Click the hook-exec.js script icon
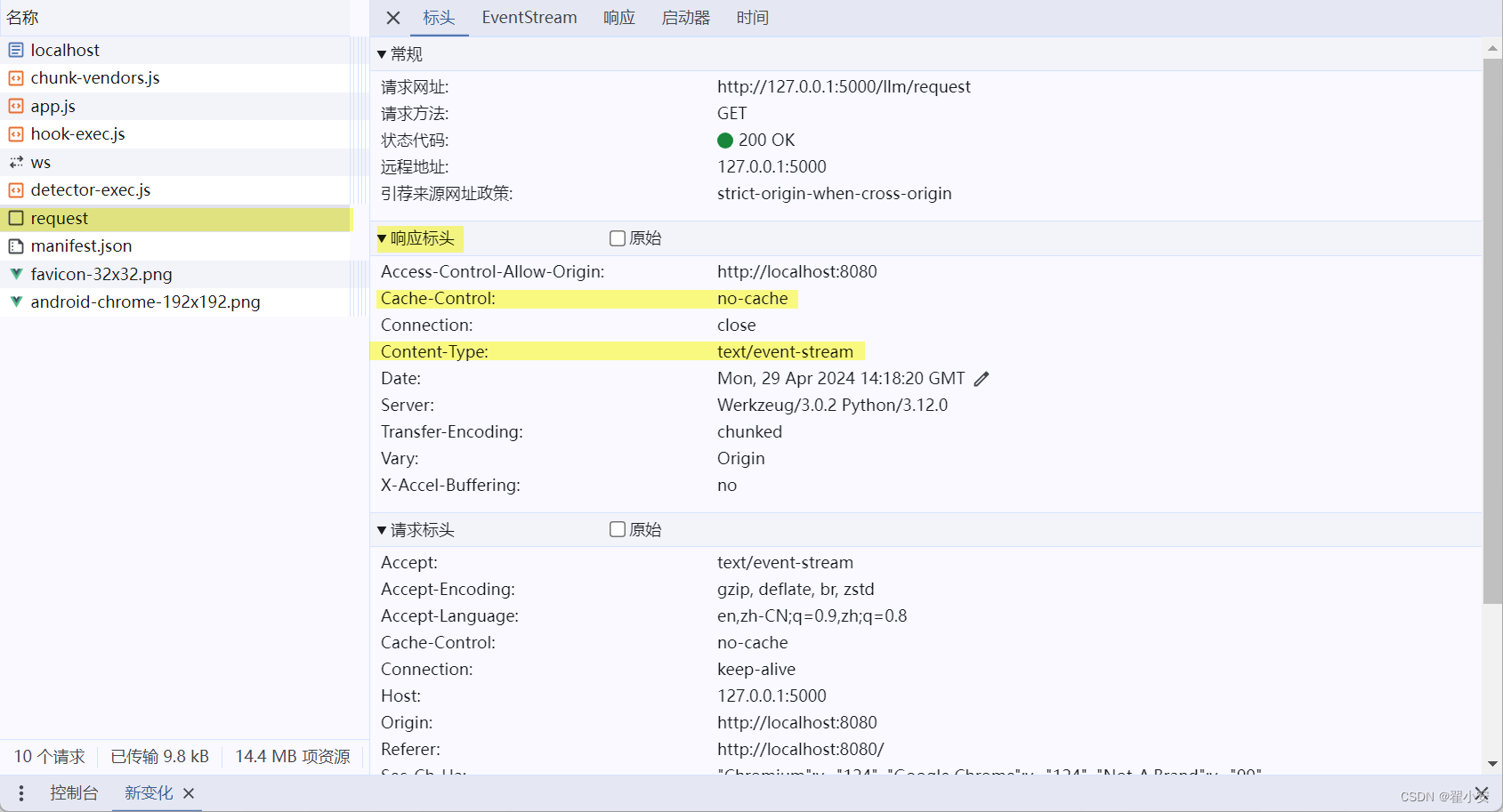 14,133
